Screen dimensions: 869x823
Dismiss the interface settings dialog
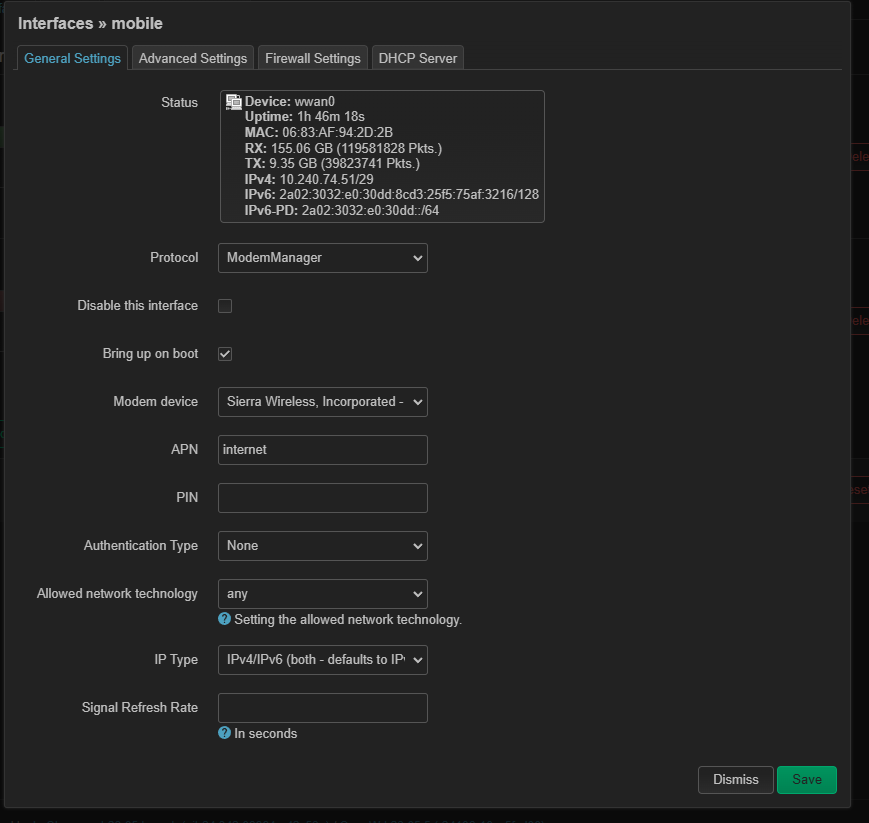[x=735, y=779]
